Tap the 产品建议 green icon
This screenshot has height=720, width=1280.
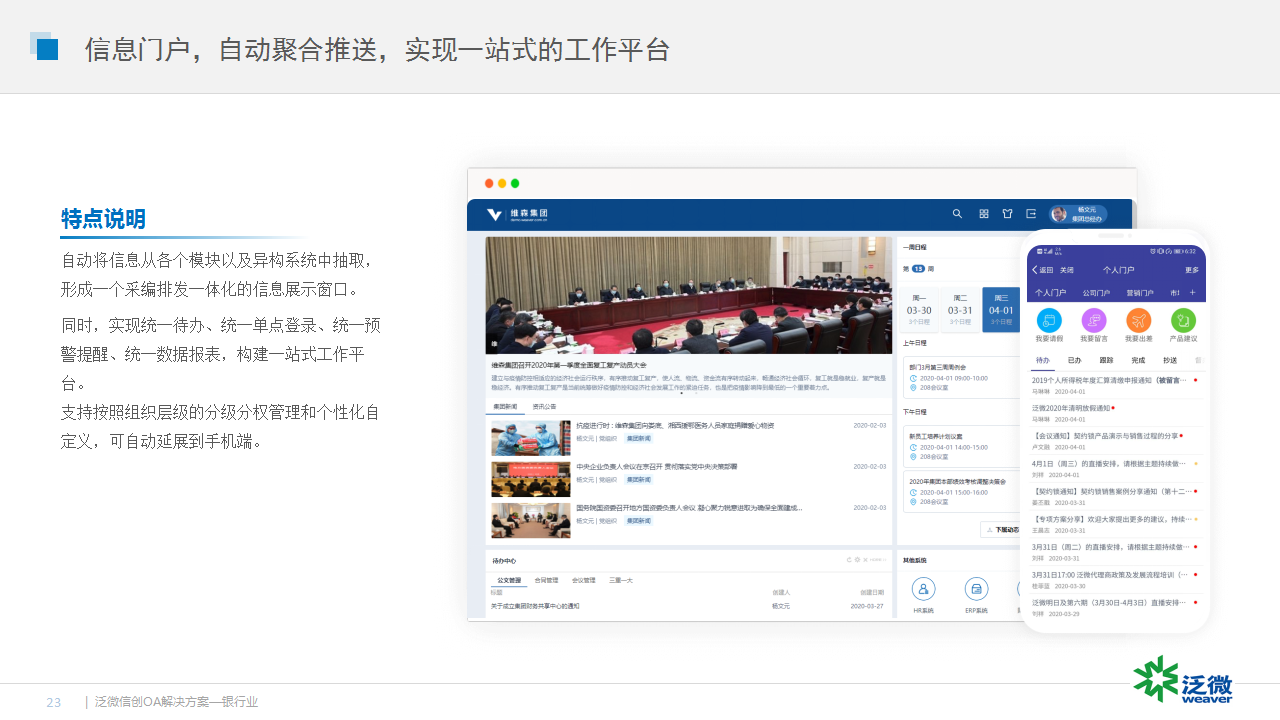point(1183,321)
